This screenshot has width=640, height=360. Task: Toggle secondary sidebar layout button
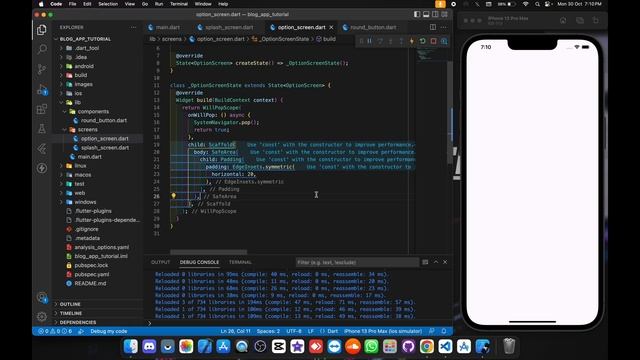(435, 14)
